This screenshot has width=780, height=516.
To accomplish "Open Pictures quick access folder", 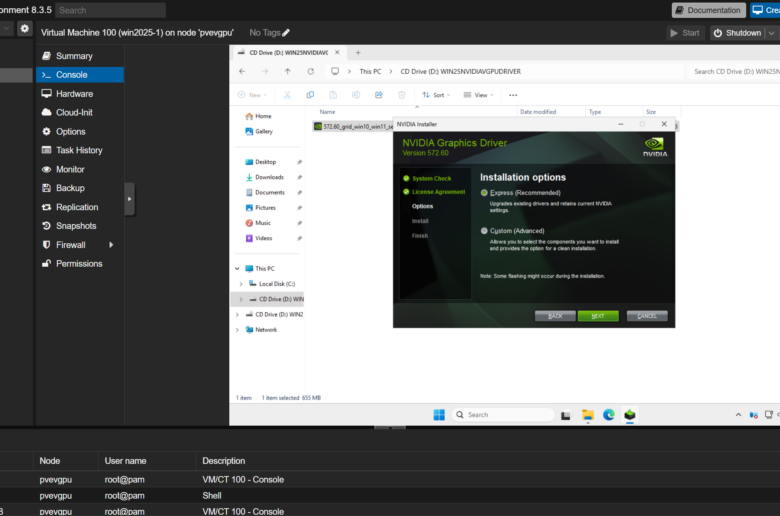I will [x=261, y=208].
